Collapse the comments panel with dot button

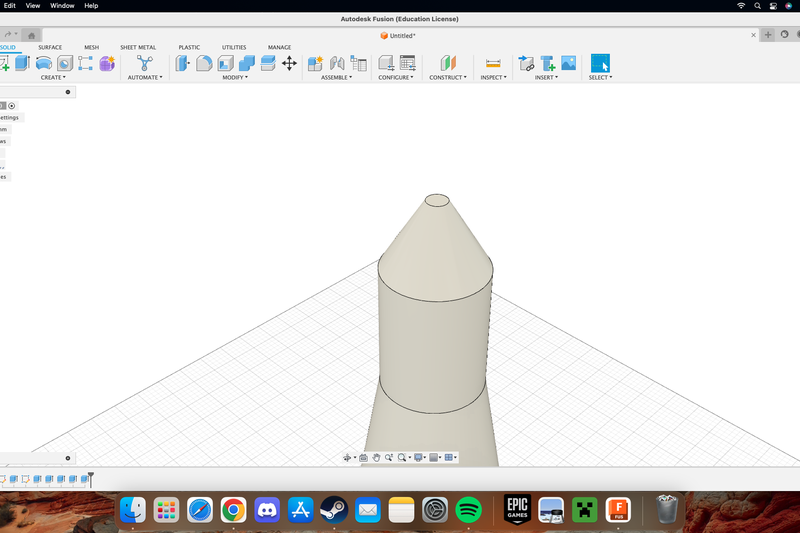click(x=67, y=458)
